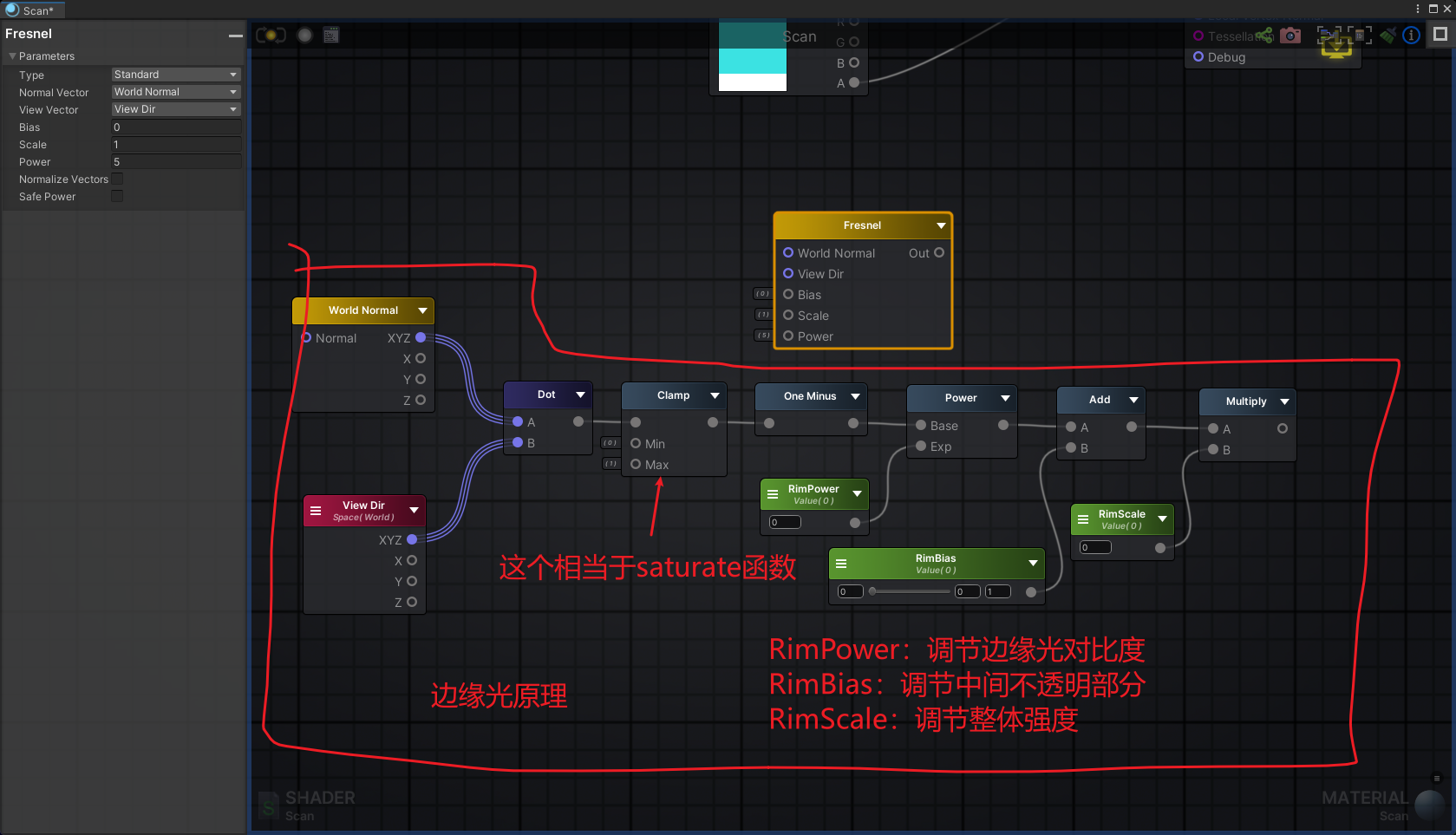Open the window three-dot options menu
The image size is (1456, 835).
(x=1418, y=9)
